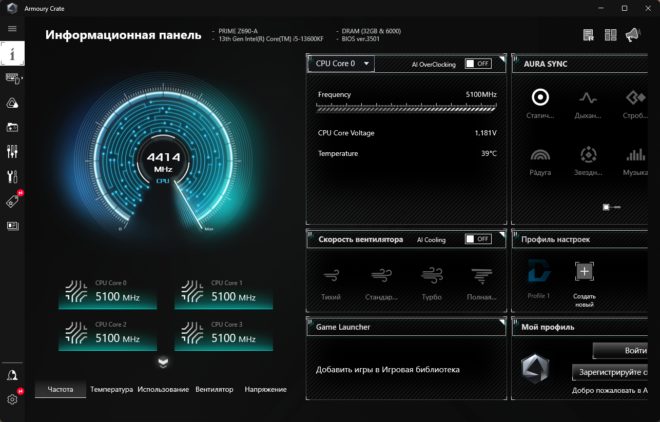Open the News sidebar icon

point(13,226)
